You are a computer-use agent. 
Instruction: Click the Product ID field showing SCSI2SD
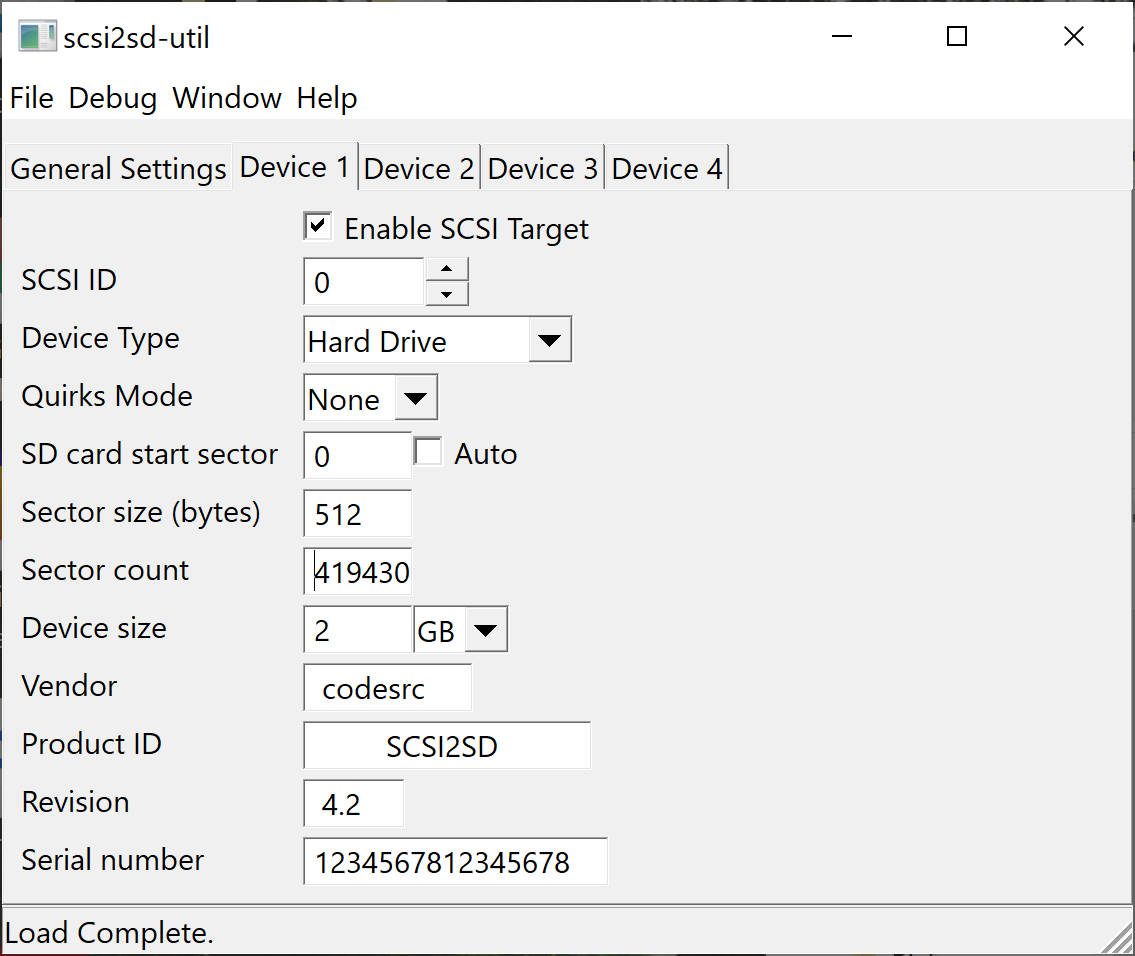(447, 745)
